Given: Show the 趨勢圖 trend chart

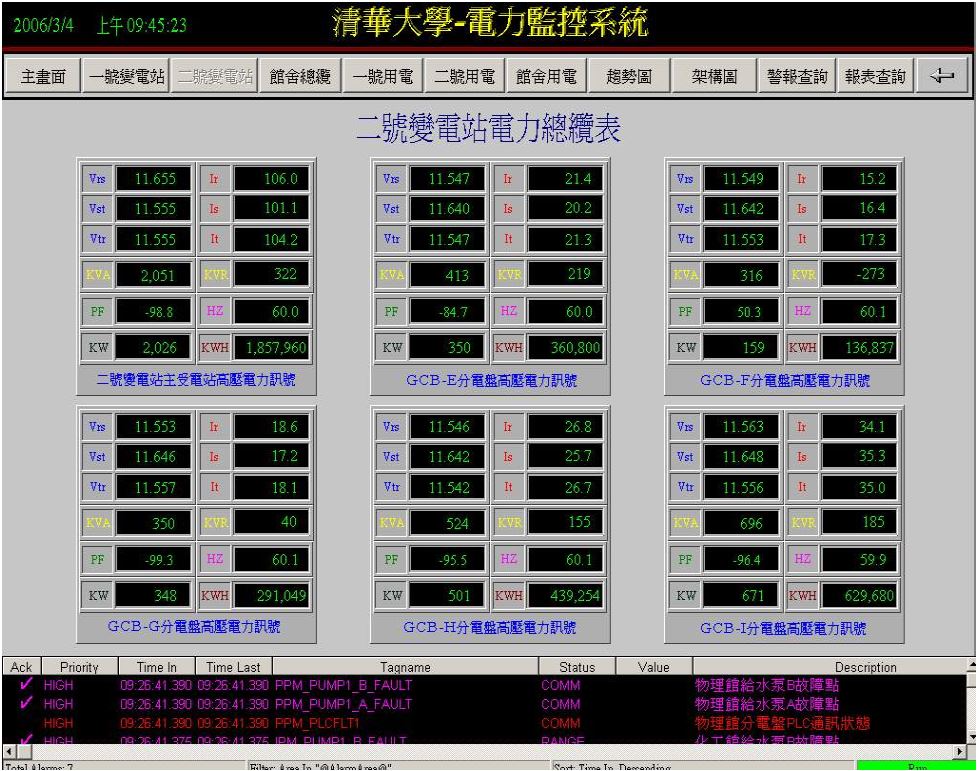Looking at the screenshot, I should point(629,76).
